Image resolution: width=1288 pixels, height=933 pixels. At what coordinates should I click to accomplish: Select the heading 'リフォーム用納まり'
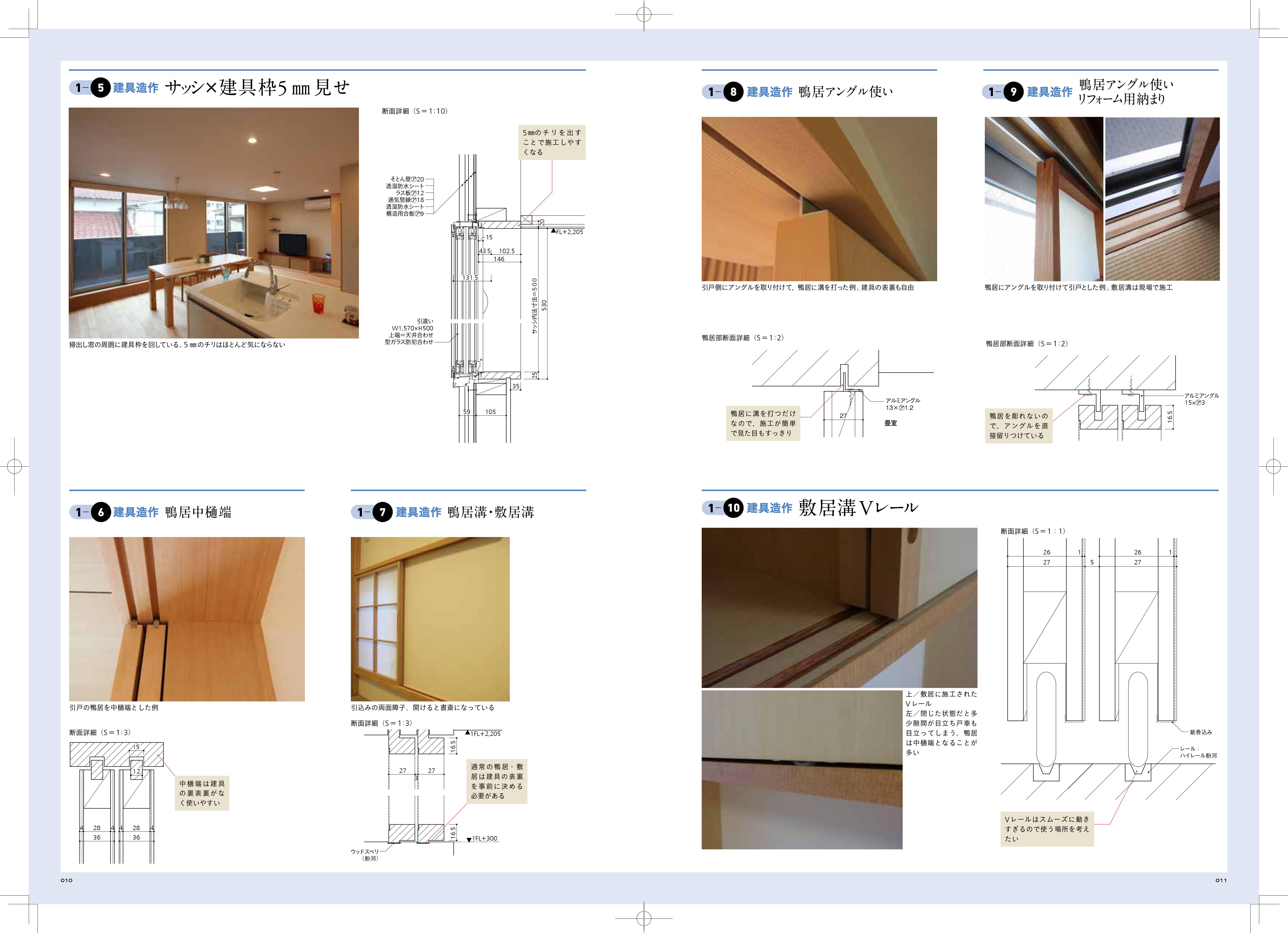click(x=1121, y=99)
